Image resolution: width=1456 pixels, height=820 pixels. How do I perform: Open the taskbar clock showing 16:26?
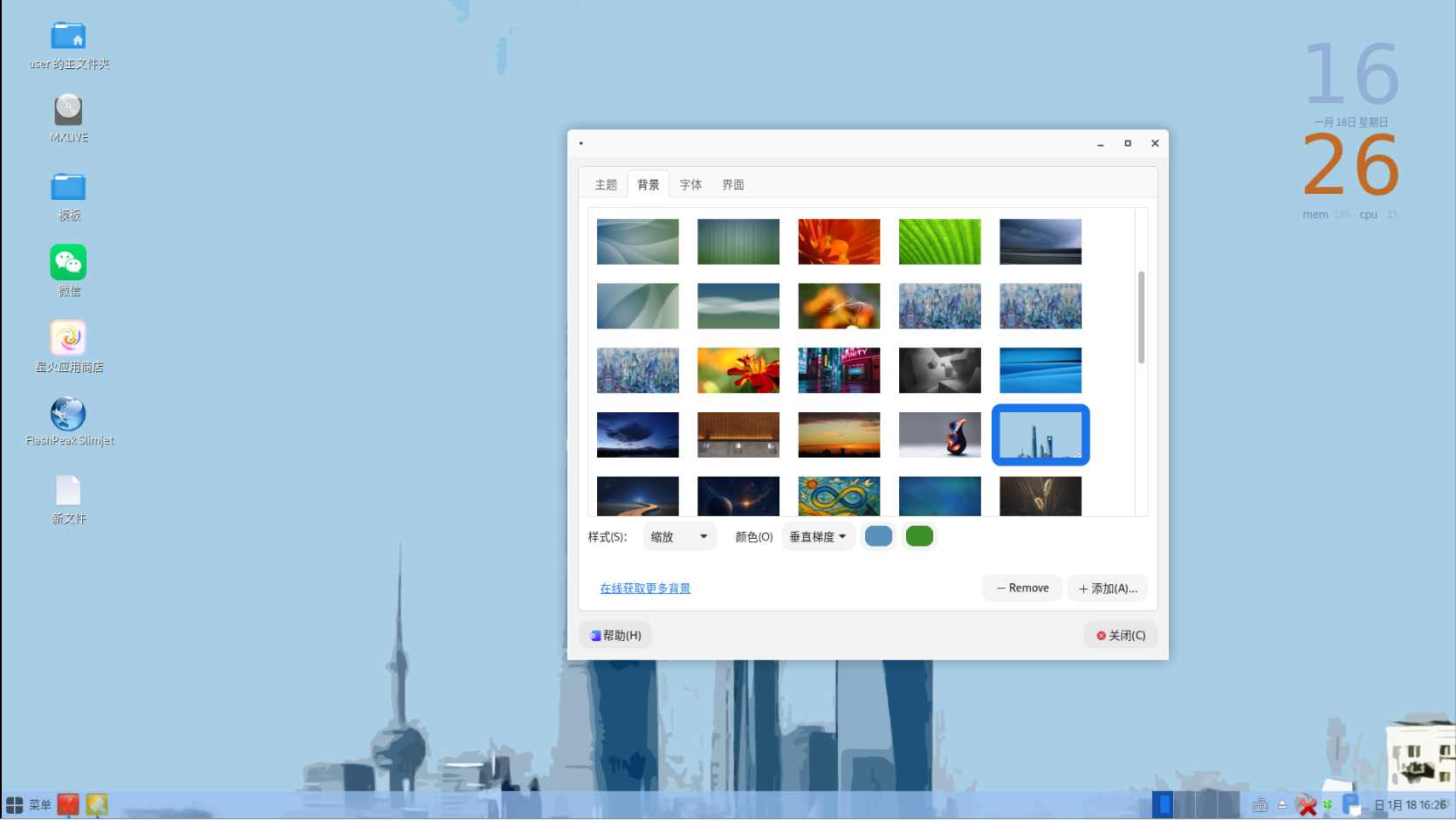click(1411, 805)
